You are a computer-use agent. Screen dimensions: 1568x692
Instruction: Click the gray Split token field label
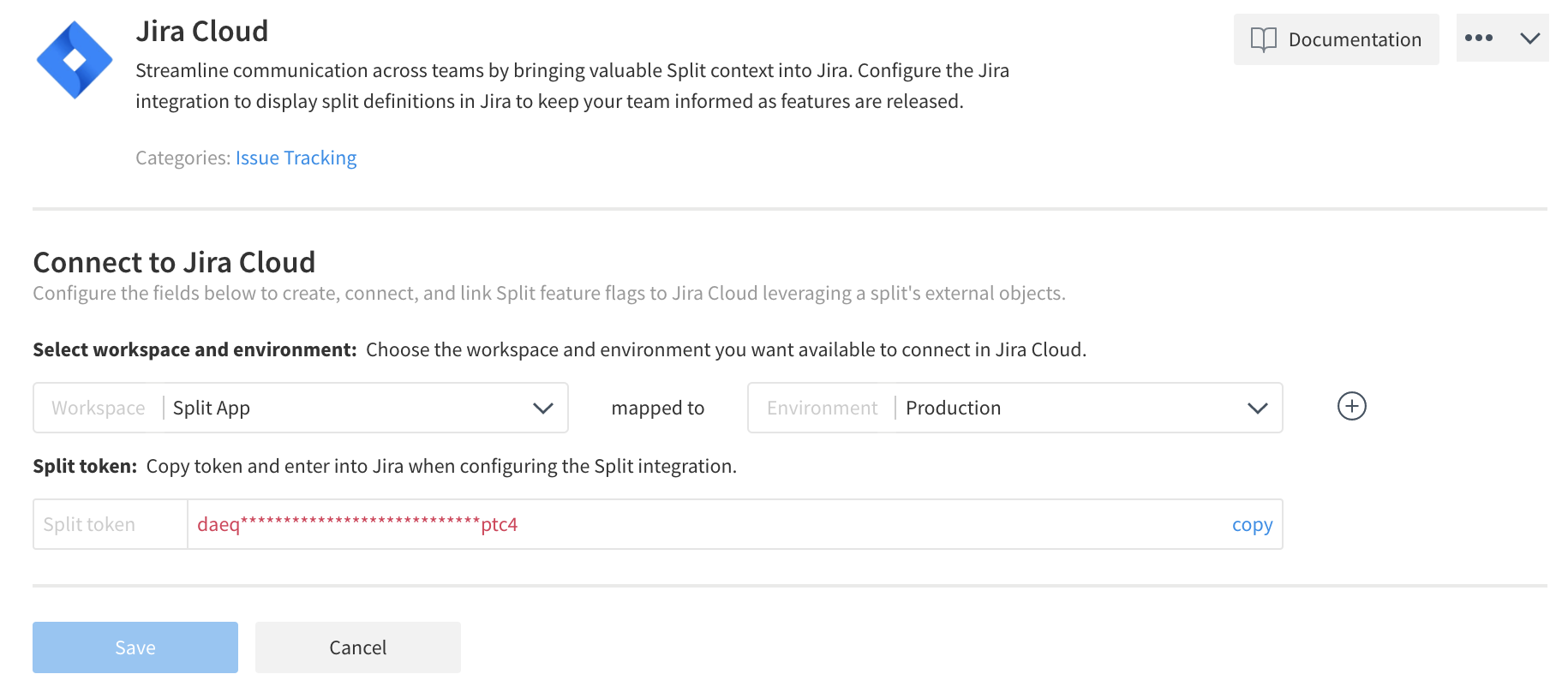click(89, 524)
